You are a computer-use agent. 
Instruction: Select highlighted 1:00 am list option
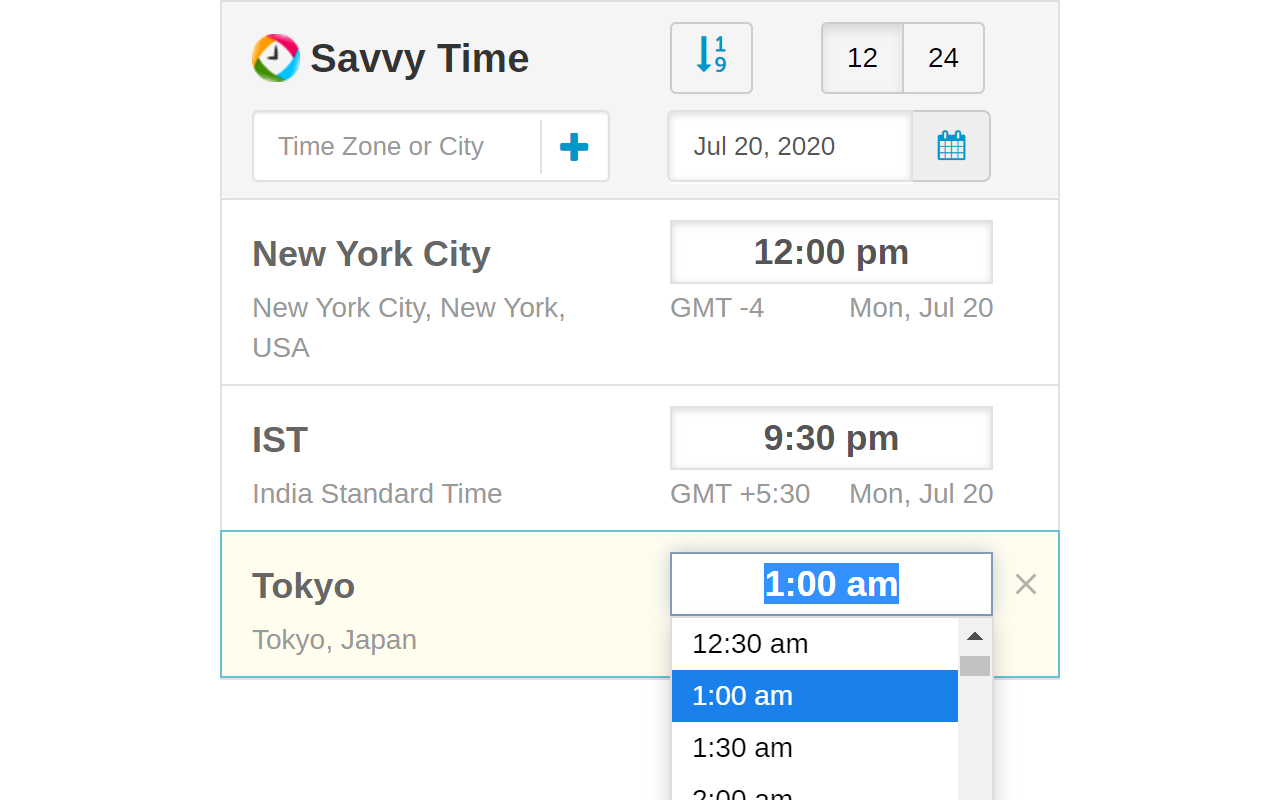[742, 696]
